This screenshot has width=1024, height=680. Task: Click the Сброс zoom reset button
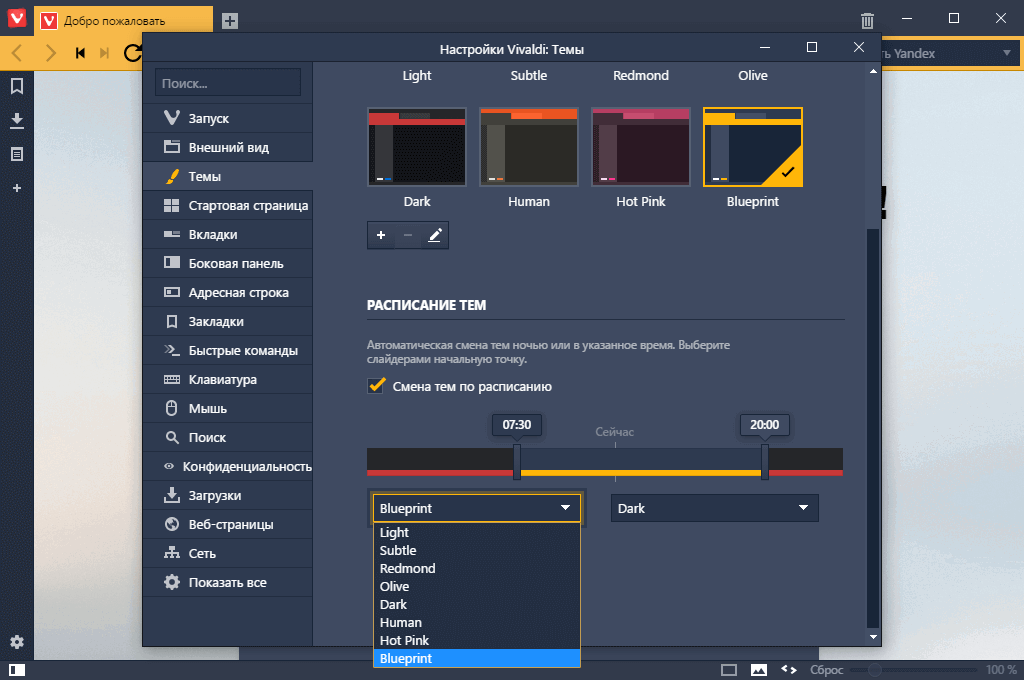pos(826,670)
